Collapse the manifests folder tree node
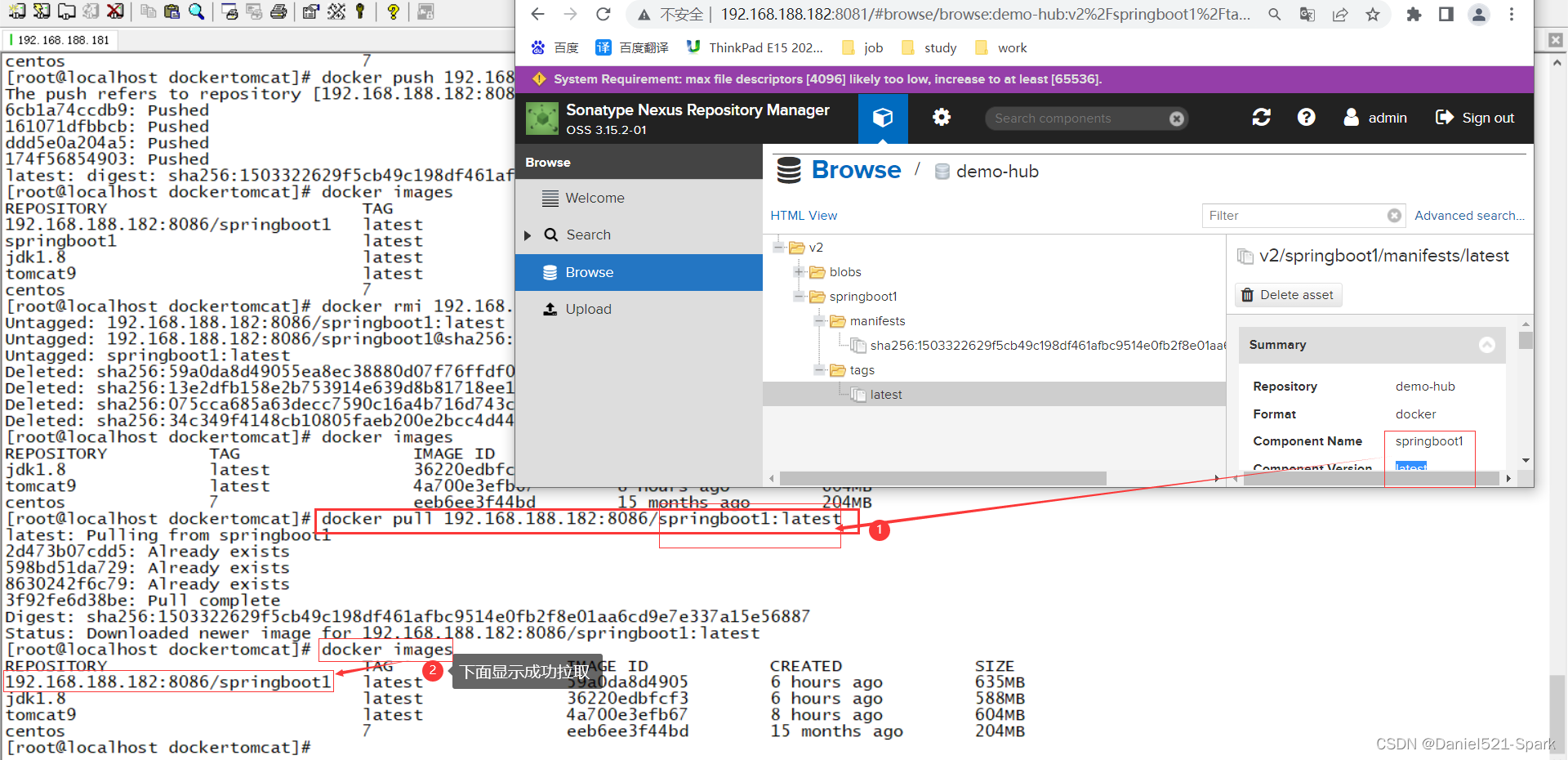The height and width of the screenshot is (760, 1568). tap(819, 320)
